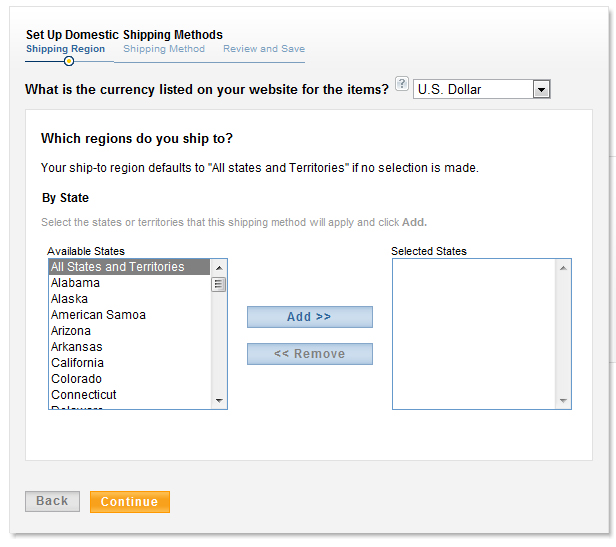The height and width of the screenshot is (547, 616).
Task: Click the orange Continue button
Action: tap(129, 502)
